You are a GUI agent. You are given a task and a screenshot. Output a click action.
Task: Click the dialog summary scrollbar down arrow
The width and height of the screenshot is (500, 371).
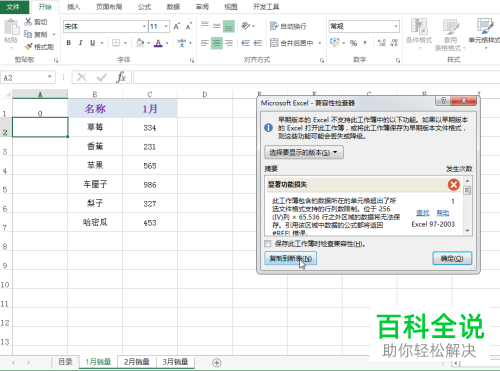click(x=467, y=230)
